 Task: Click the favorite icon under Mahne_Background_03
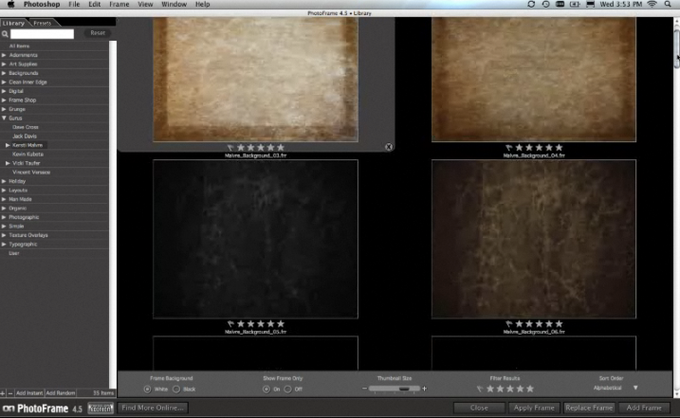tap(231, 148)
